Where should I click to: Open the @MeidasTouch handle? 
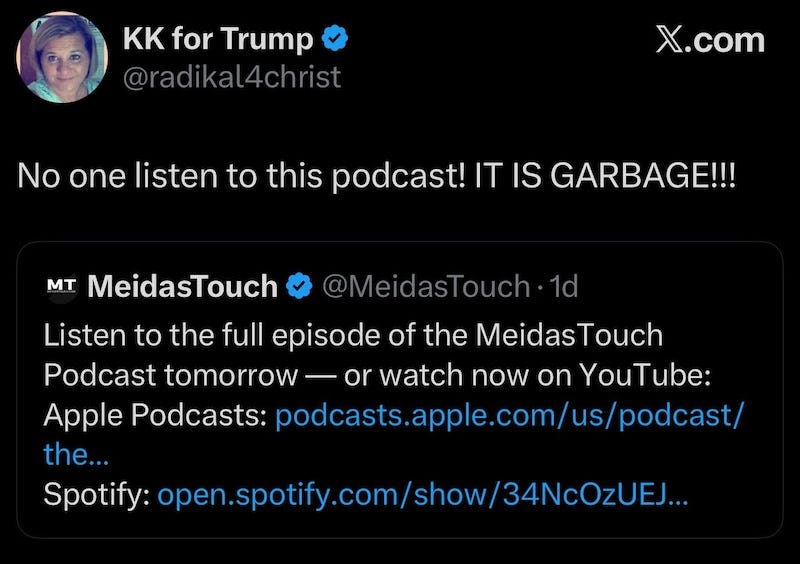(x=426, y=286)
